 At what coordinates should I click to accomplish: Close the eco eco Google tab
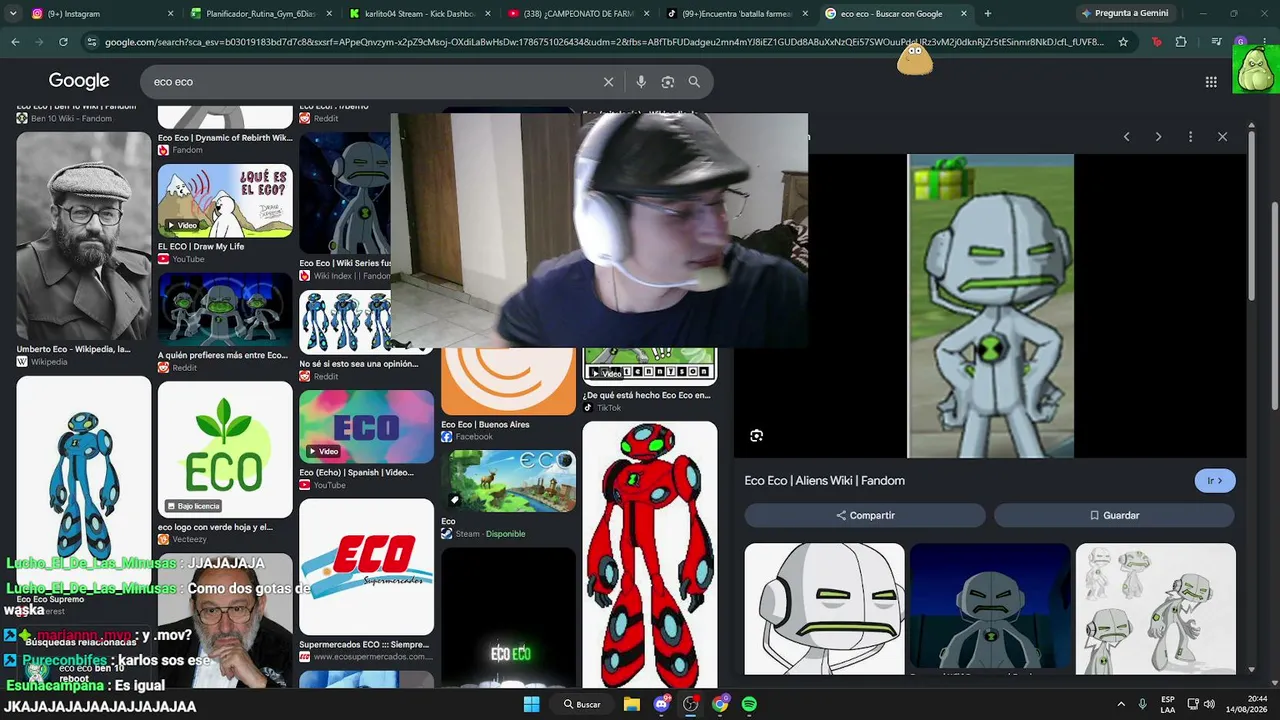pyautogui.click(x=964, y=14)
